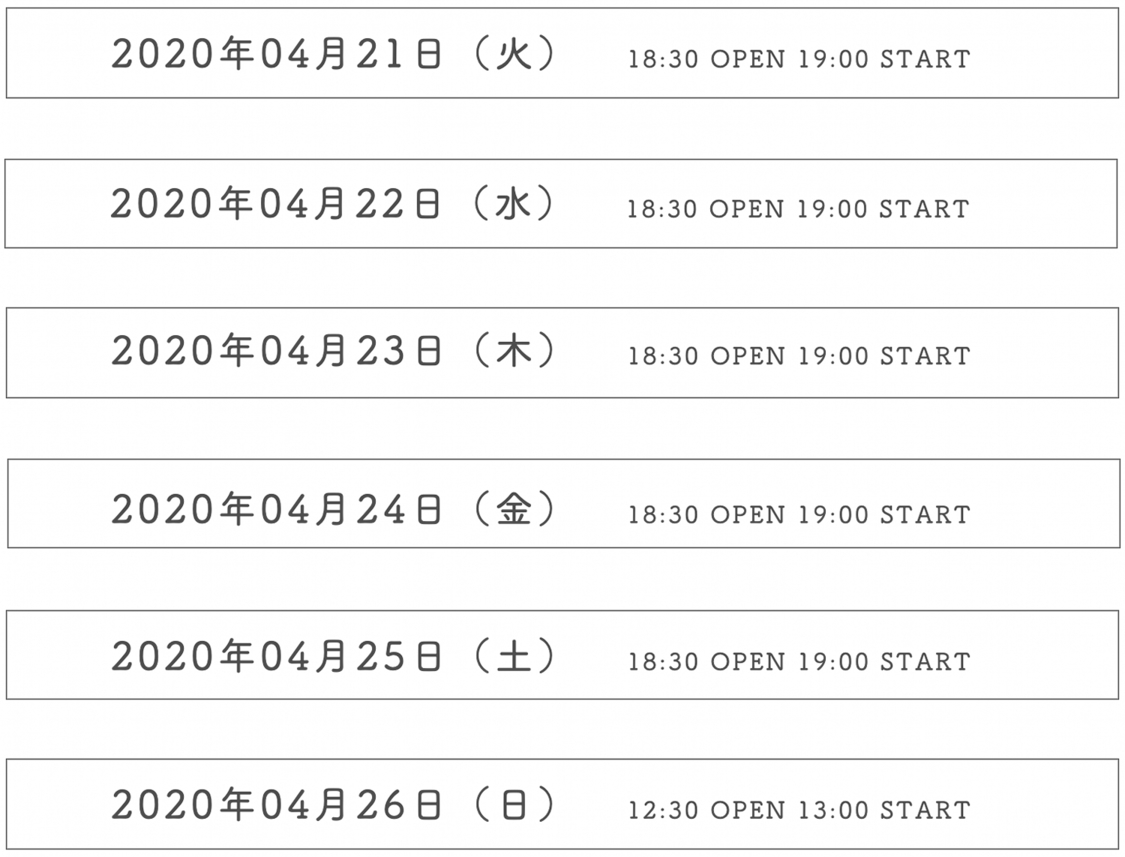Click the (木) weekday marker
Screen dimensions: 1125x857
tap(512, 352)
